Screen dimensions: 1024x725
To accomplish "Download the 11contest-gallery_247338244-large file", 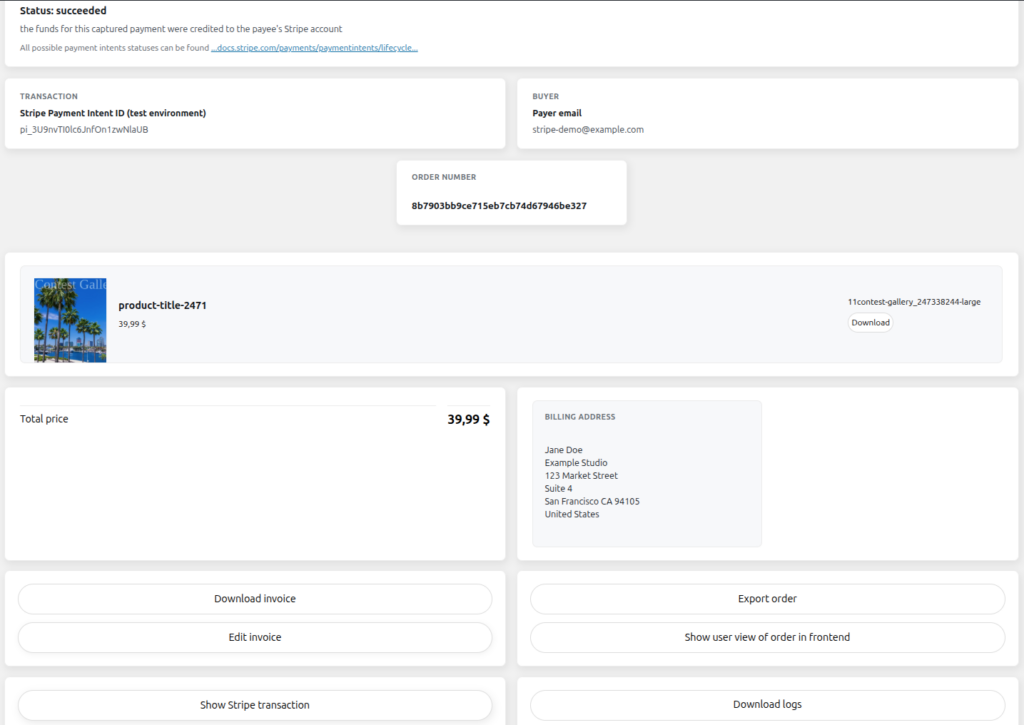I will click(870, 323).
